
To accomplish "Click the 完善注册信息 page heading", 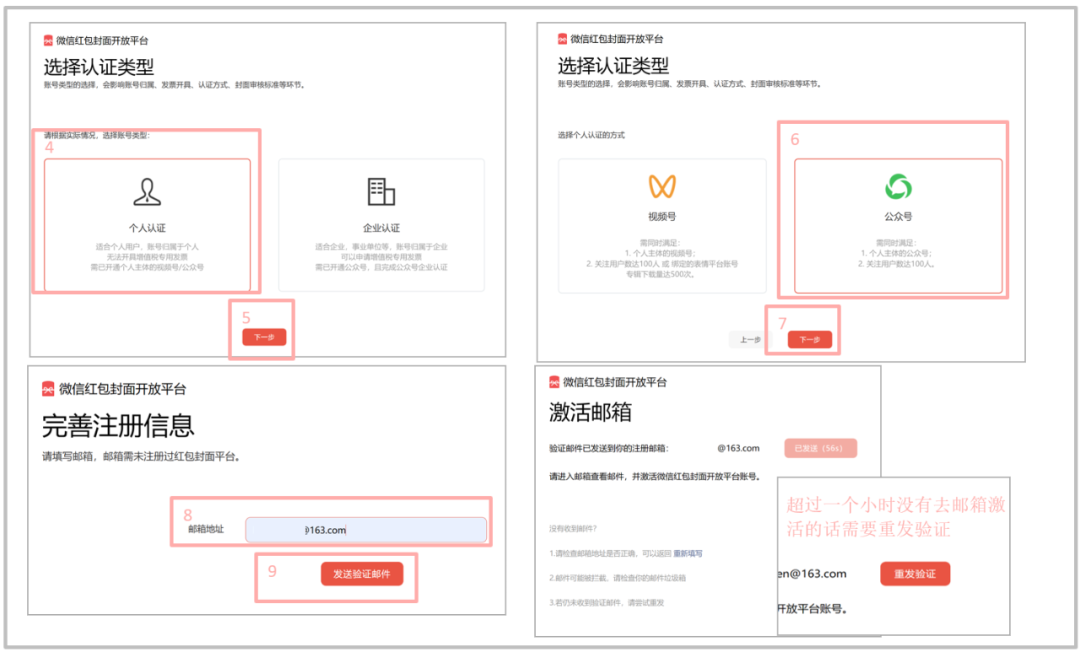I will tap(118, 426).
